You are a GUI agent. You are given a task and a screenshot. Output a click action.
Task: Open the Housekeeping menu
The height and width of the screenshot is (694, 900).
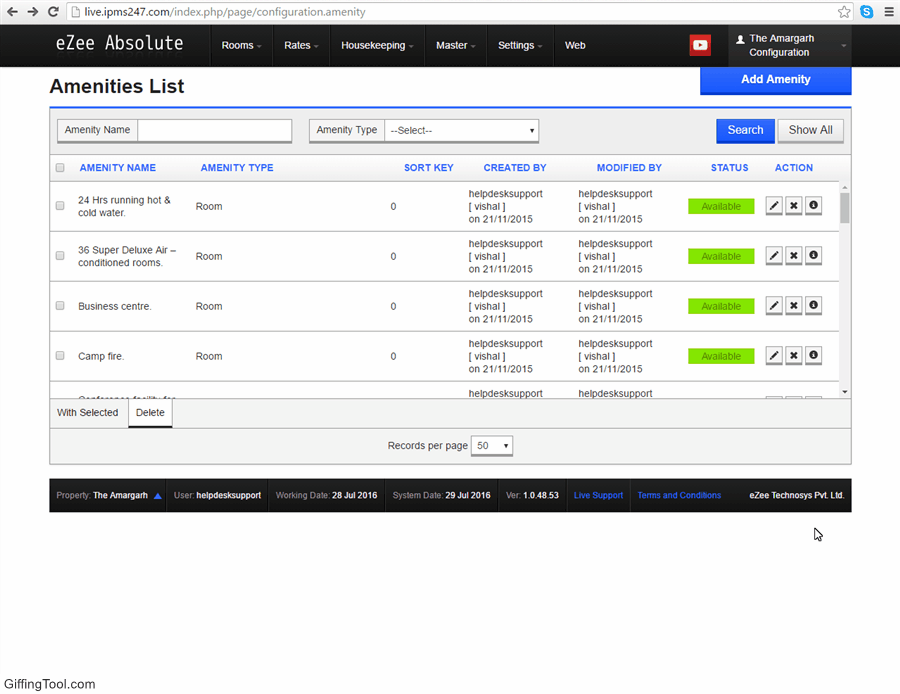tap(377, 45)
